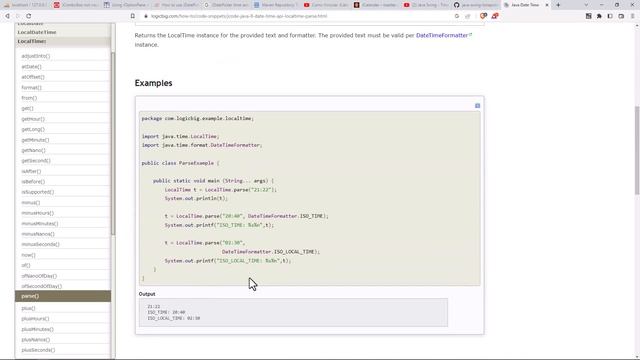
Task: Open minusHours() in sidebar
Action: [x=38, y=213]
